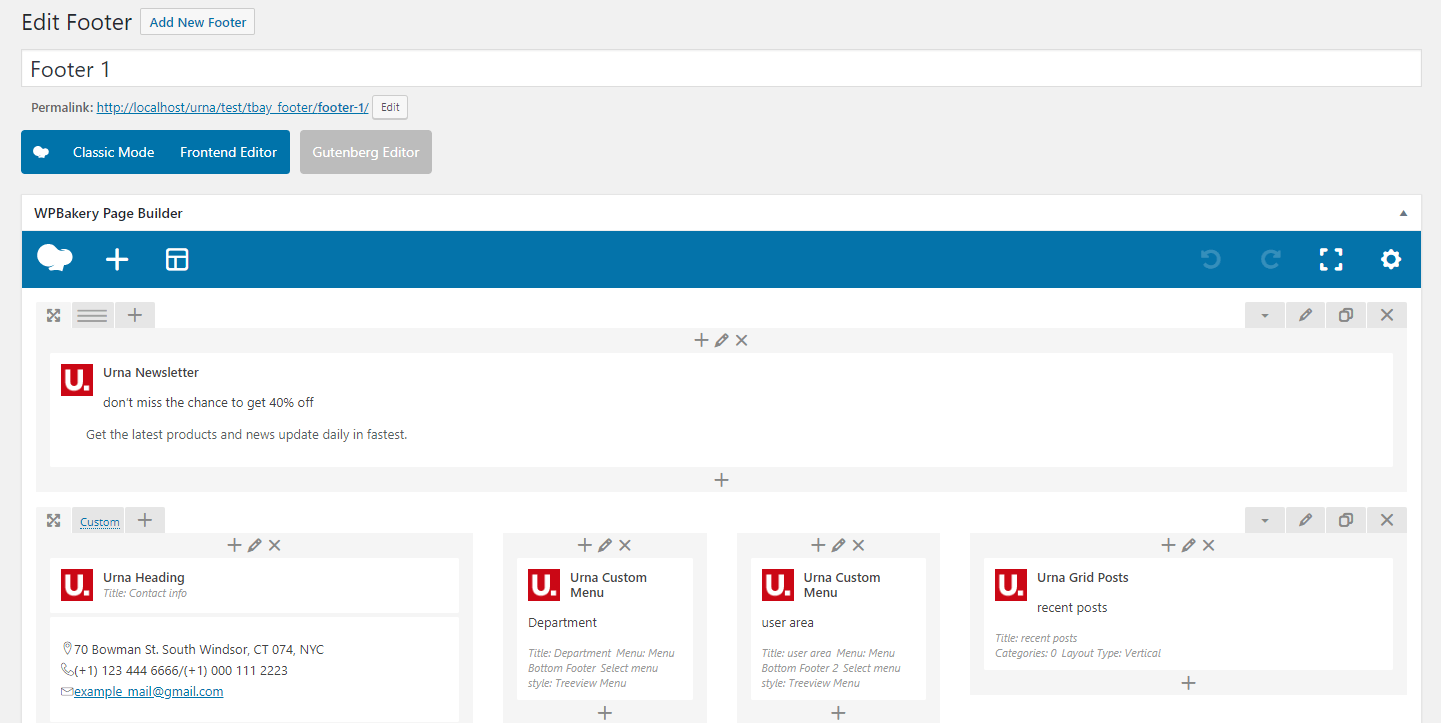Viewport: 1441px width, 723px height.
Task: Edit the Custom row with pencil icon
Action: click(1305, 520)
